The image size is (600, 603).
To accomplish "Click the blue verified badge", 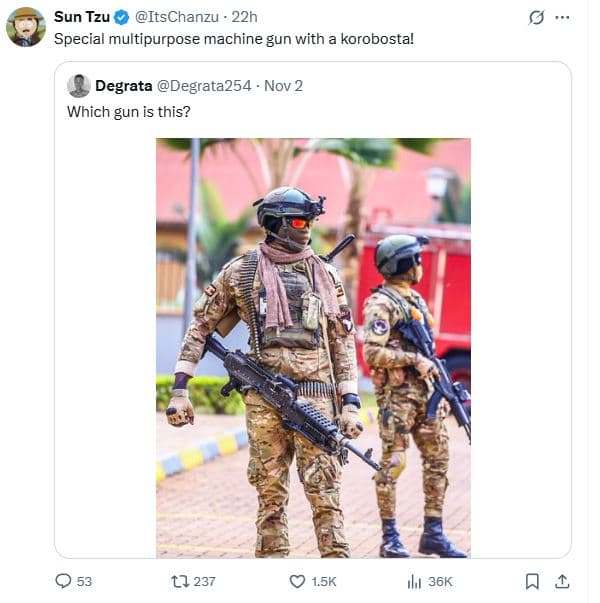I will tap(122, 17).
